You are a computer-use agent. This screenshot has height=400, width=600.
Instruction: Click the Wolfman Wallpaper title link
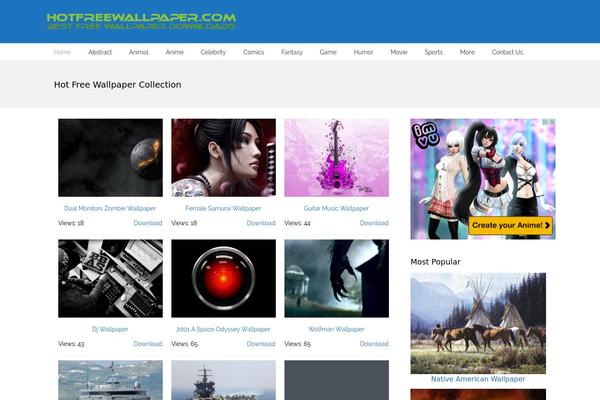336,329
